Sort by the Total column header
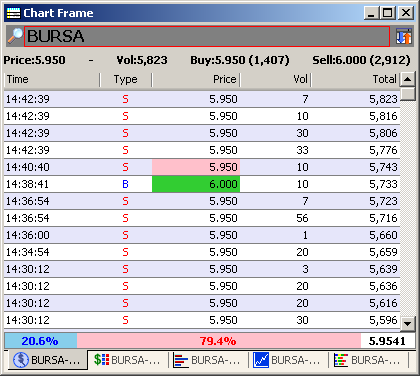420x376 pixels. click(x=355, y=80)
